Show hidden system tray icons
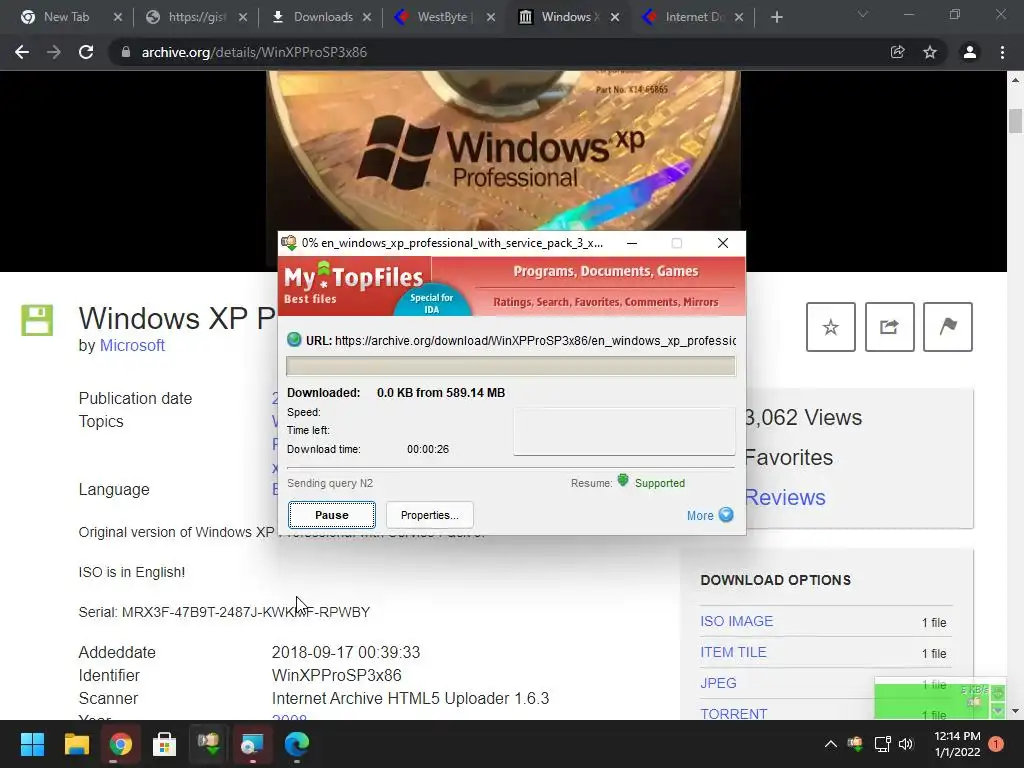 pyautogui.click(x=831, y=744)
